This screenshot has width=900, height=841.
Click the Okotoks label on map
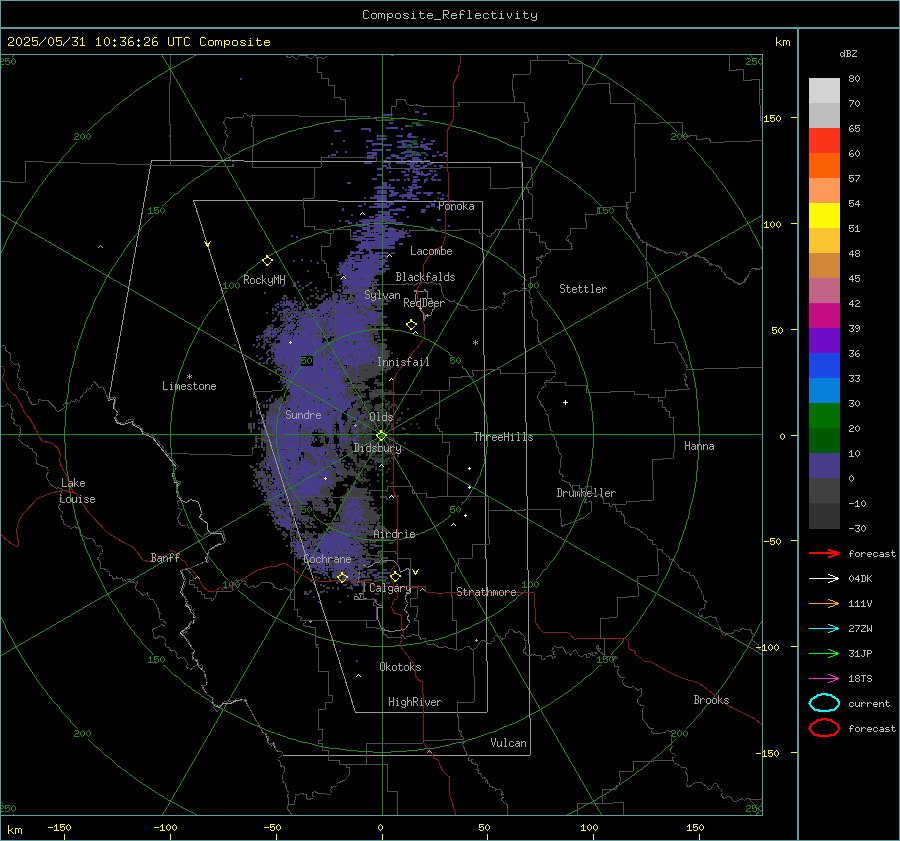400,667
